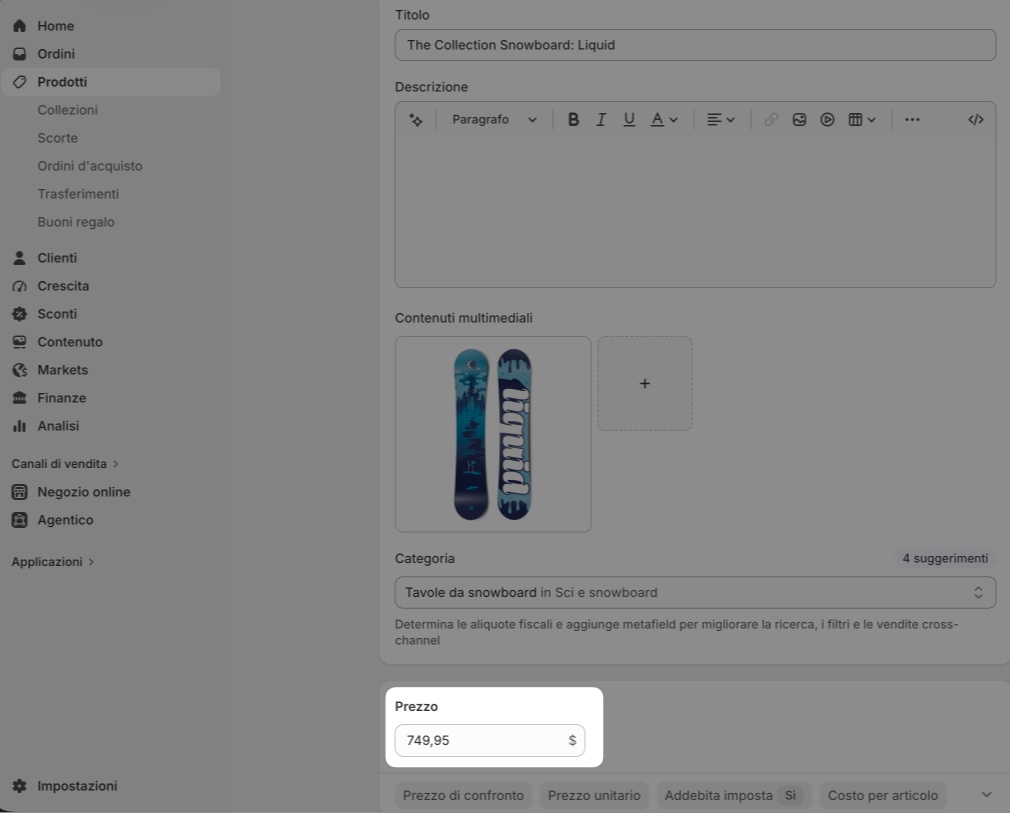1010x813 pixels.
Task: Click the add media plus box
Action: point(645,383)
